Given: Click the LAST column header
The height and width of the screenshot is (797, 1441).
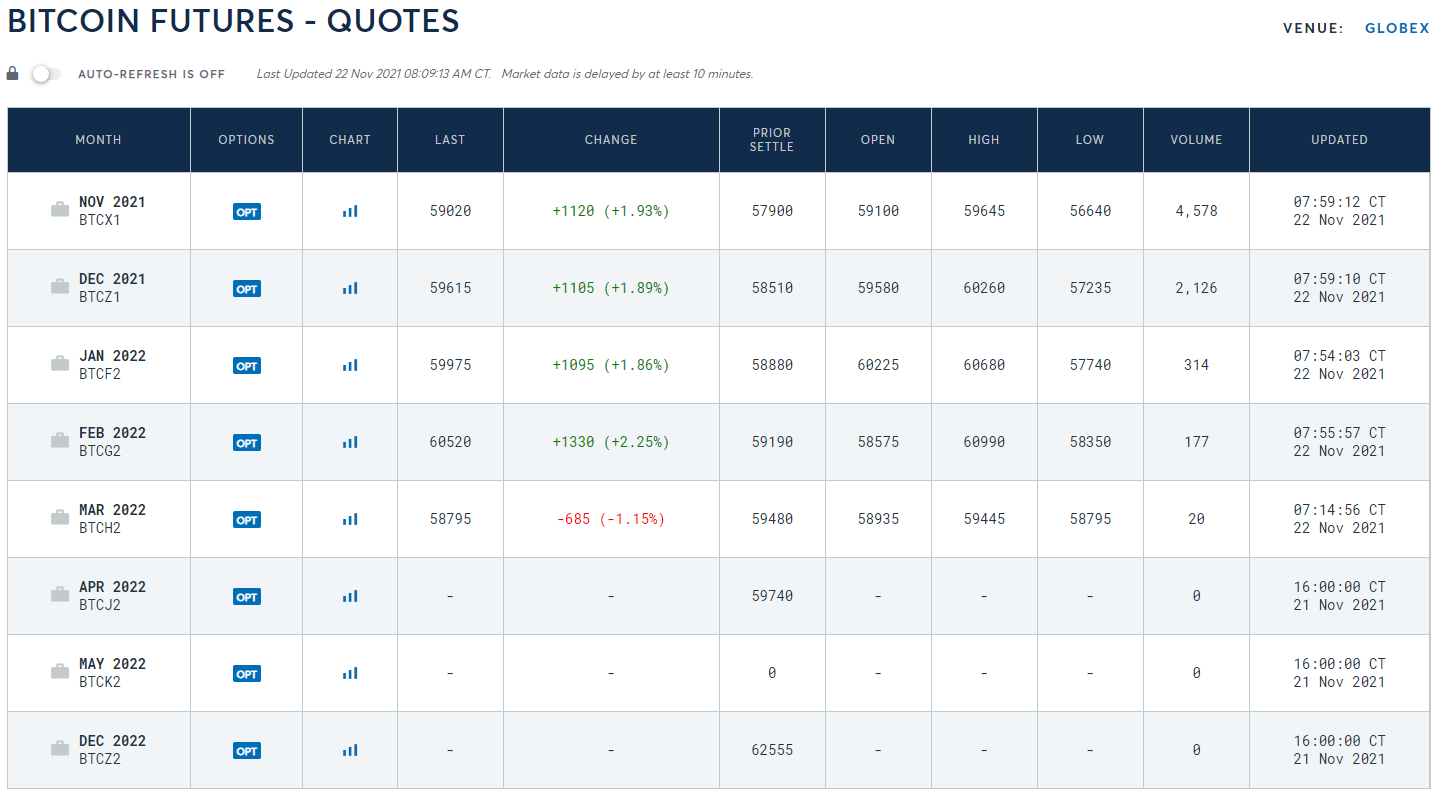Looking at the screenshot, I should click(450, 140).
